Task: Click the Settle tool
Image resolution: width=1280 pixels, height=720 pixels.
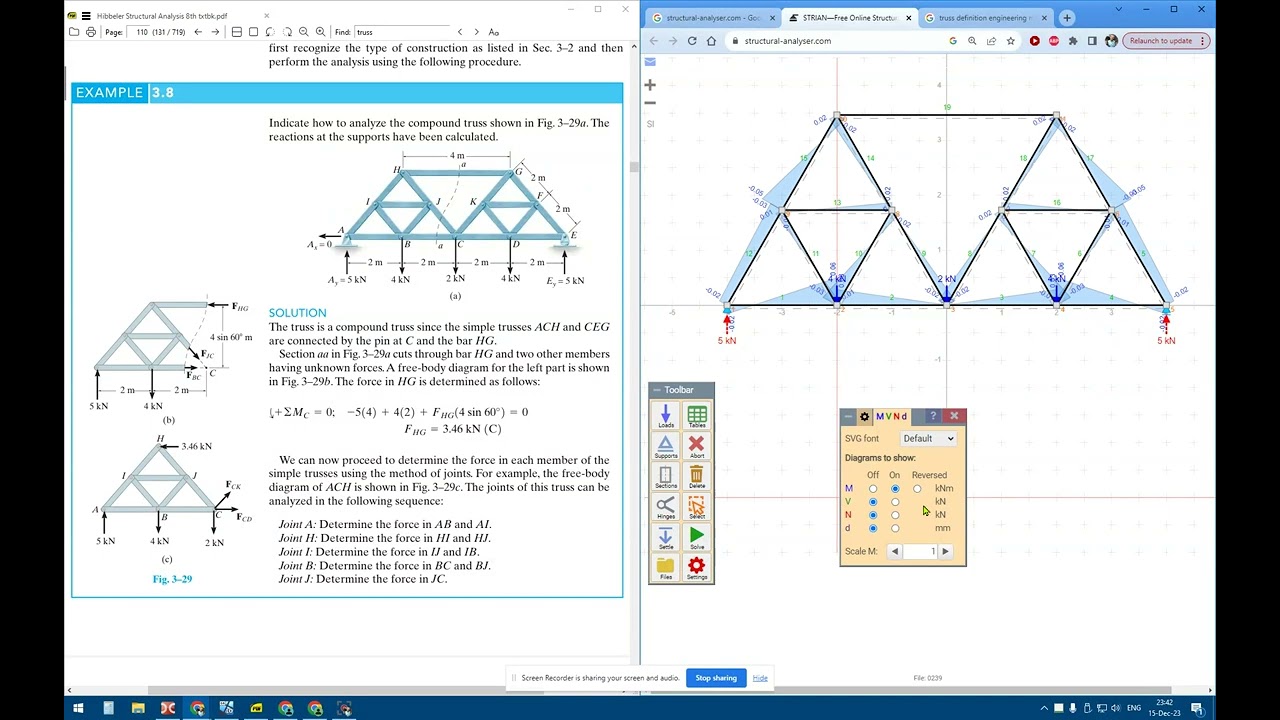Action: 665,538
